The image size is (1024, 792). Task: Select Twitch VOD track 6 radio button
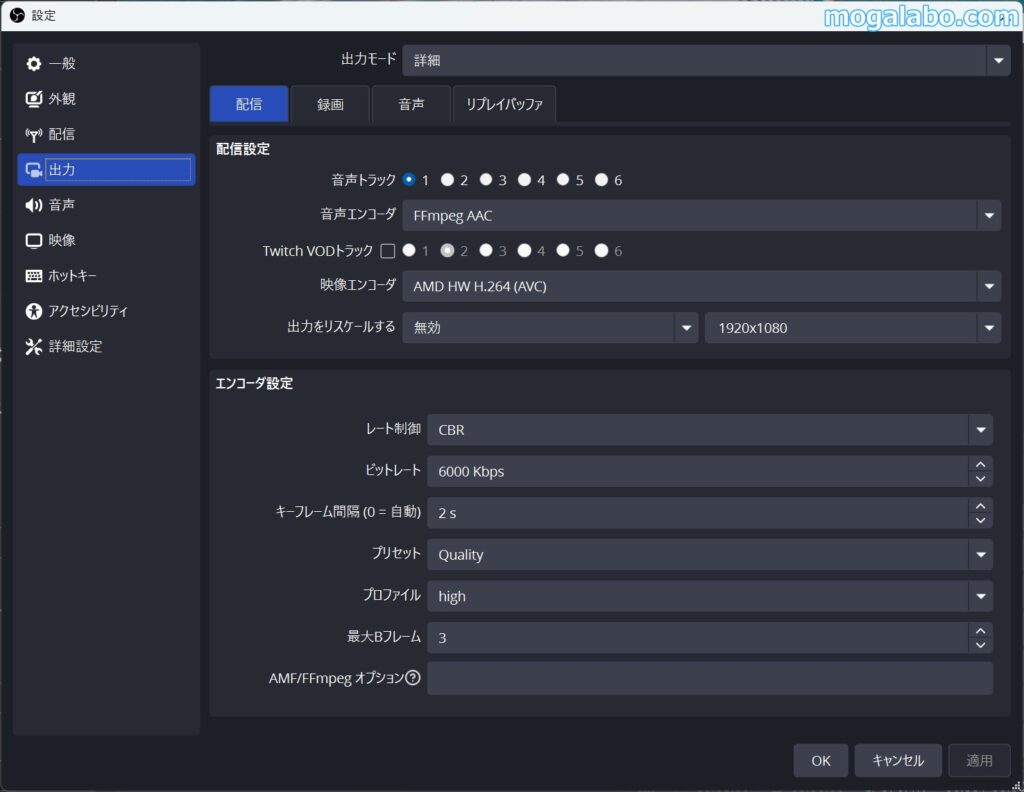pos(601,250)
